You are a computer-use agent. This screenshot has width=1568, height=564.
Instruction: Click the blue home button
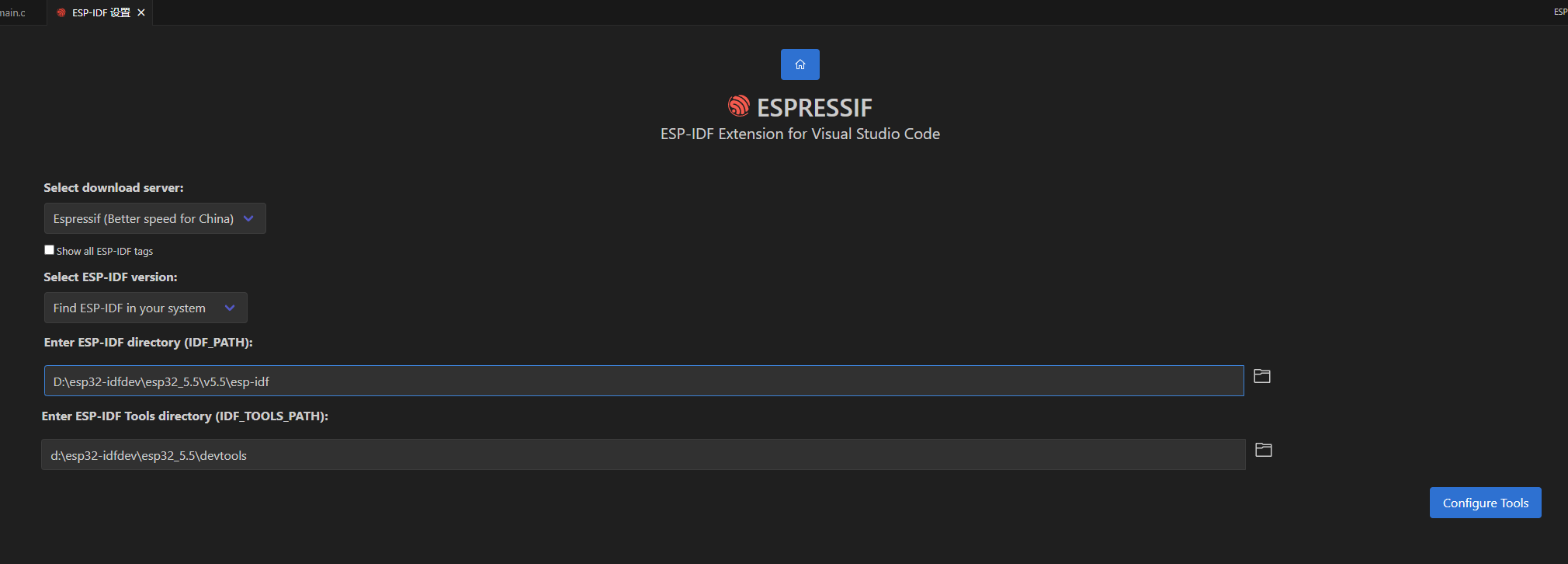[800, 64]
